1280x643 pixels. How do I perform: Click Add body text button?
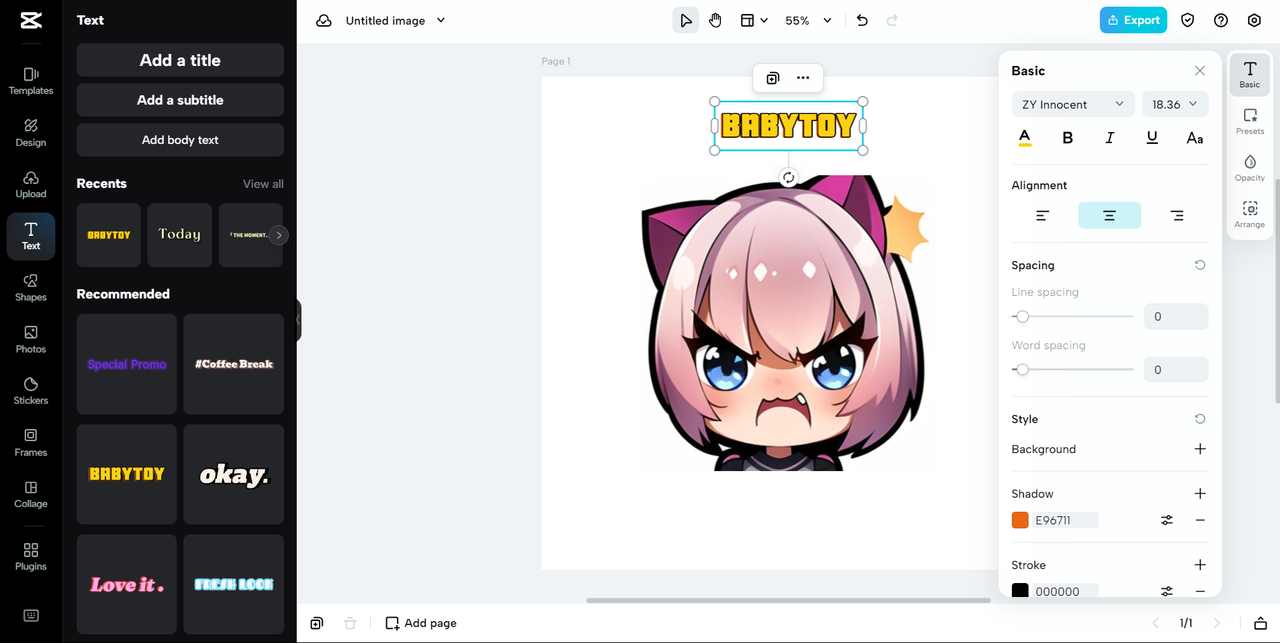coord(180,140)
